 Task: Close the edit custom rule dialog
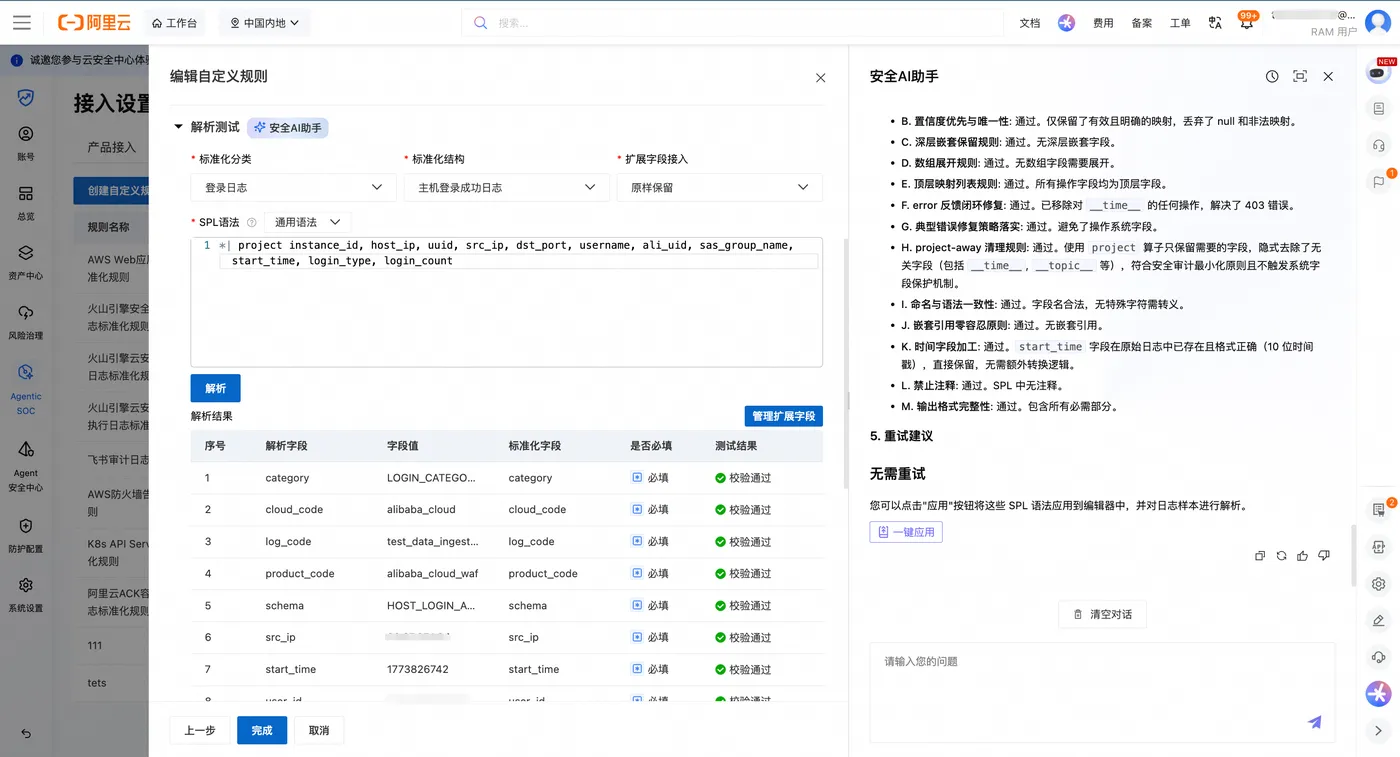pyautogui.click(x=820, y=77)
